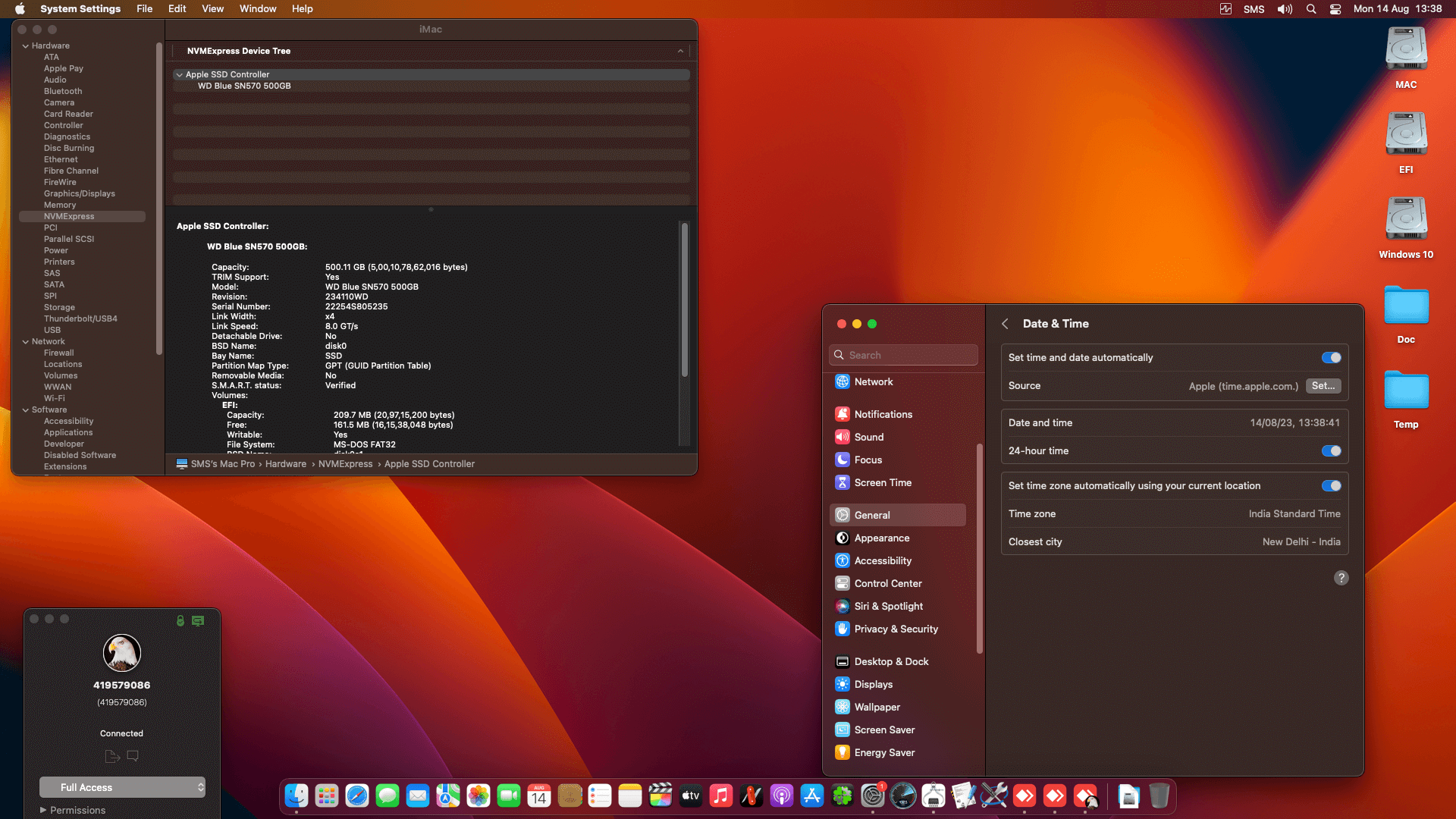1456x819 pixels.
Task: Click Hardware in the bottom path bar
Action: [x=286, y=464]
